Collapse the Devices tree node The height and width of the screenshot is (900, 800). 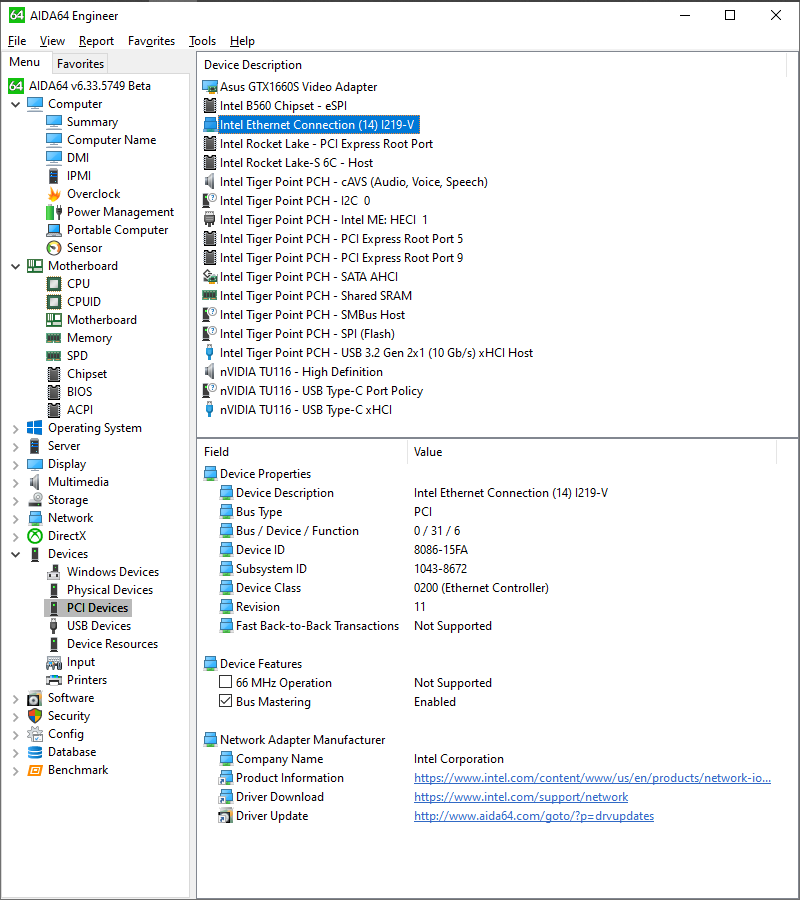[x=16, y=554]
